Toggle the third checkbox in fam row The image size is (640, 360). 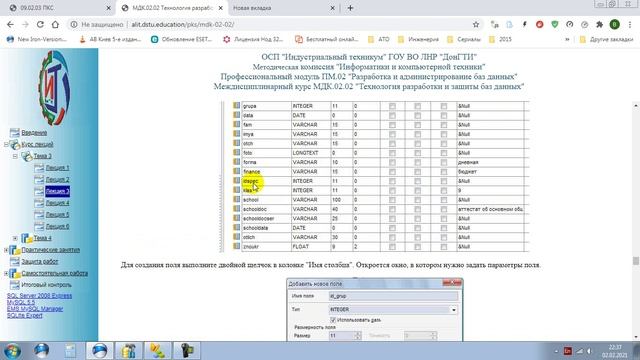click(x=444, y=124)
